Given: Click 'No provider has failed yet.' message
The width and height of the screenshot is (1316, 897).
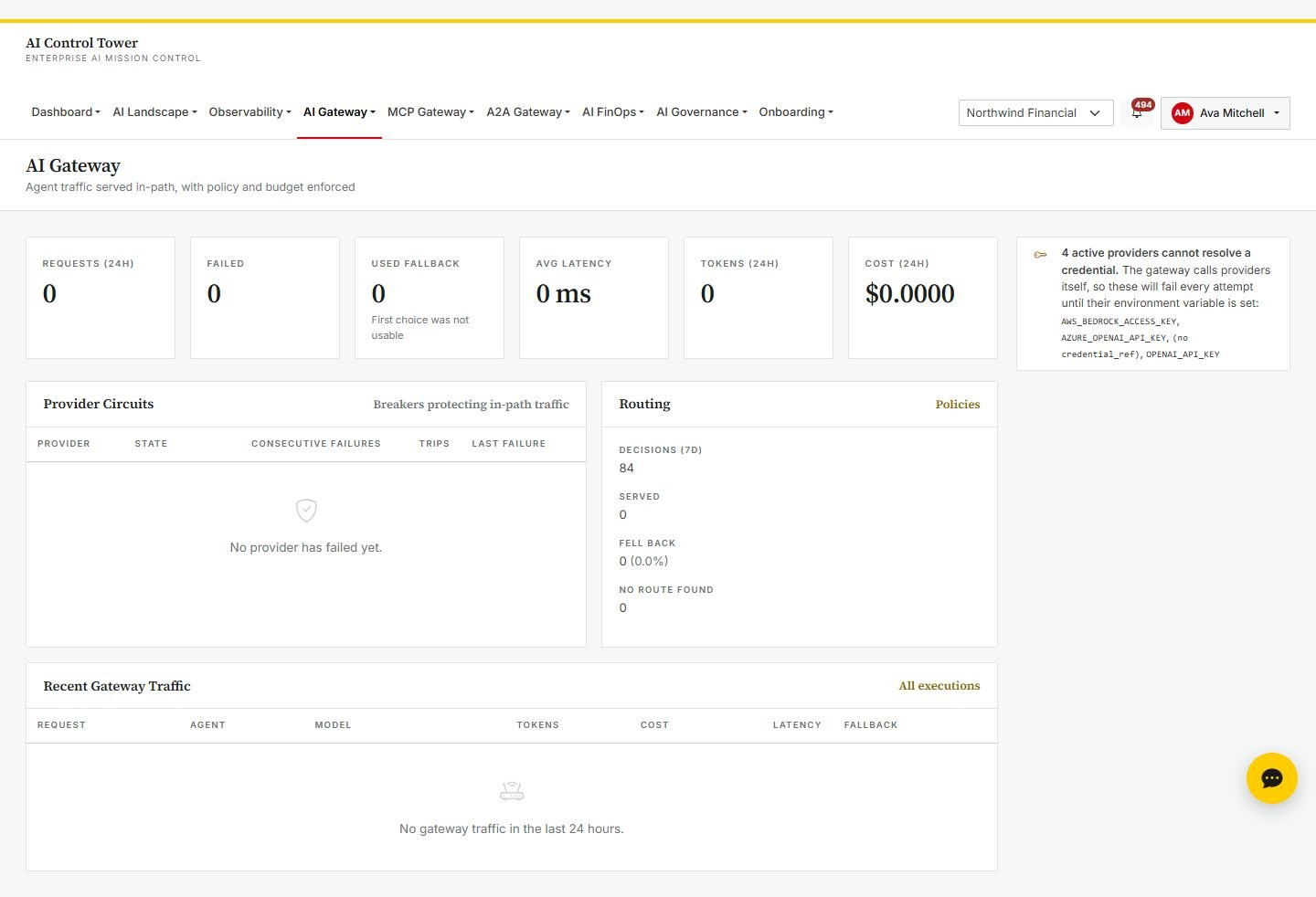Looking at the screenshot, I should click(x=306, y=548).
